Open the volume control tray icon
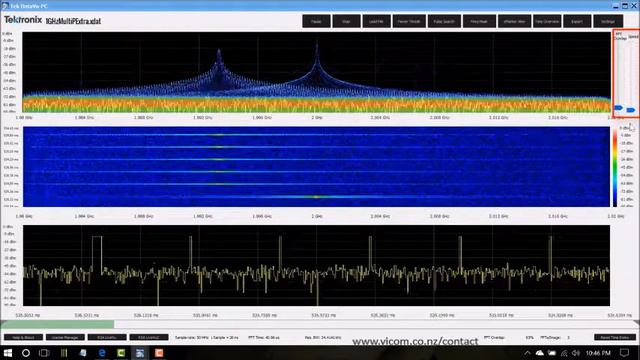 (576, 353)
